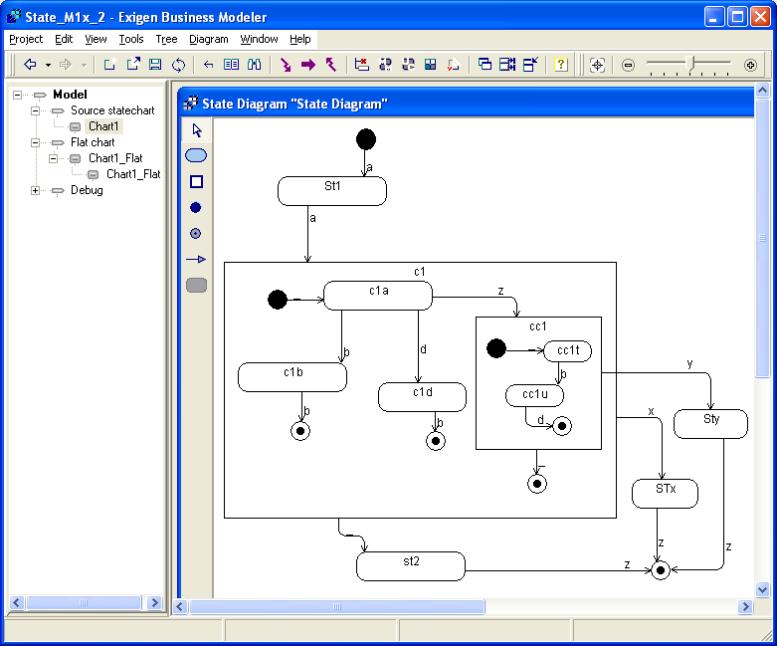Click the zoom-out minus magnifier icon

[629, 64]
